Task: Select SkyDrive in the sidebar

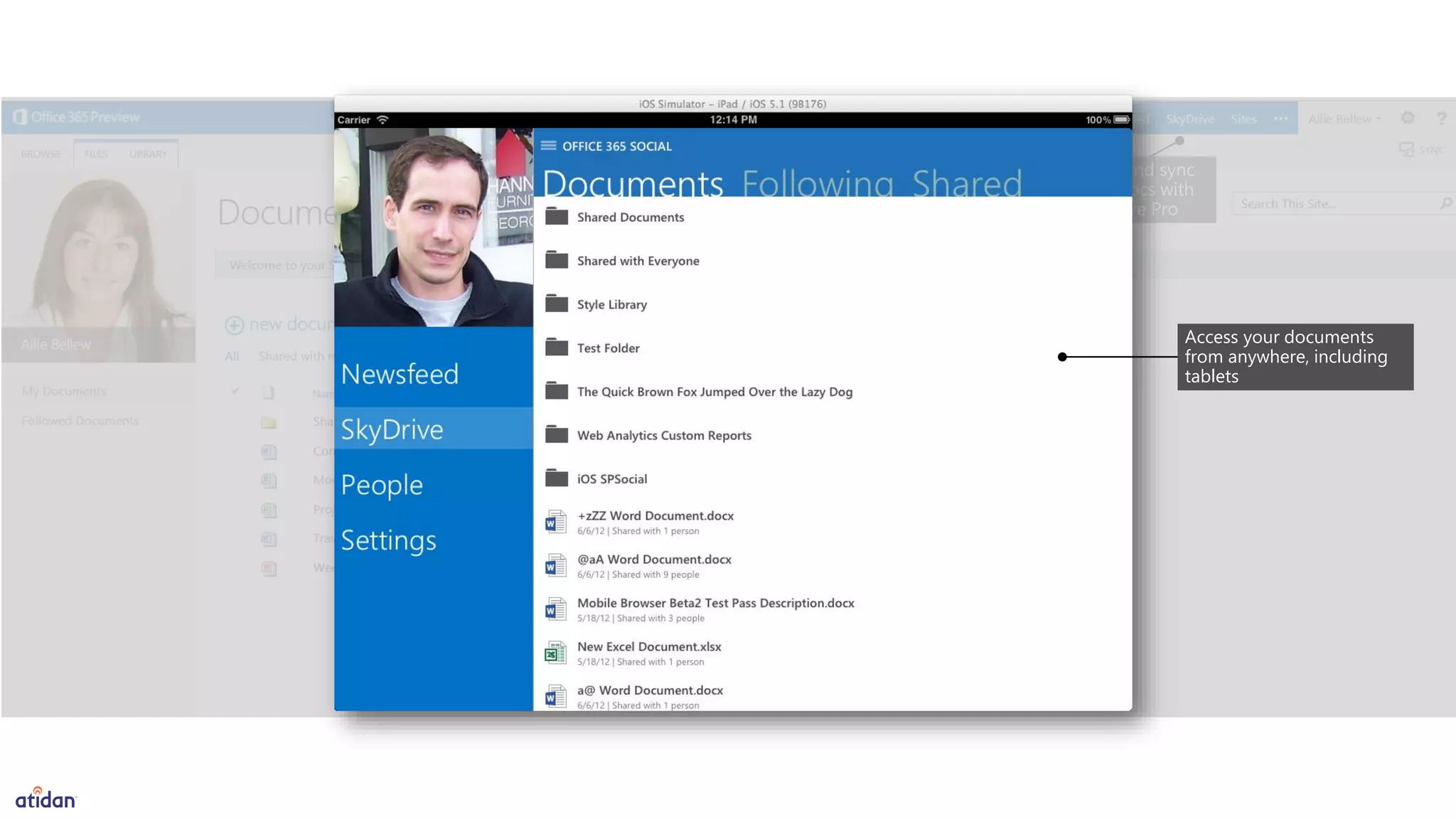Action: (433, 429)
